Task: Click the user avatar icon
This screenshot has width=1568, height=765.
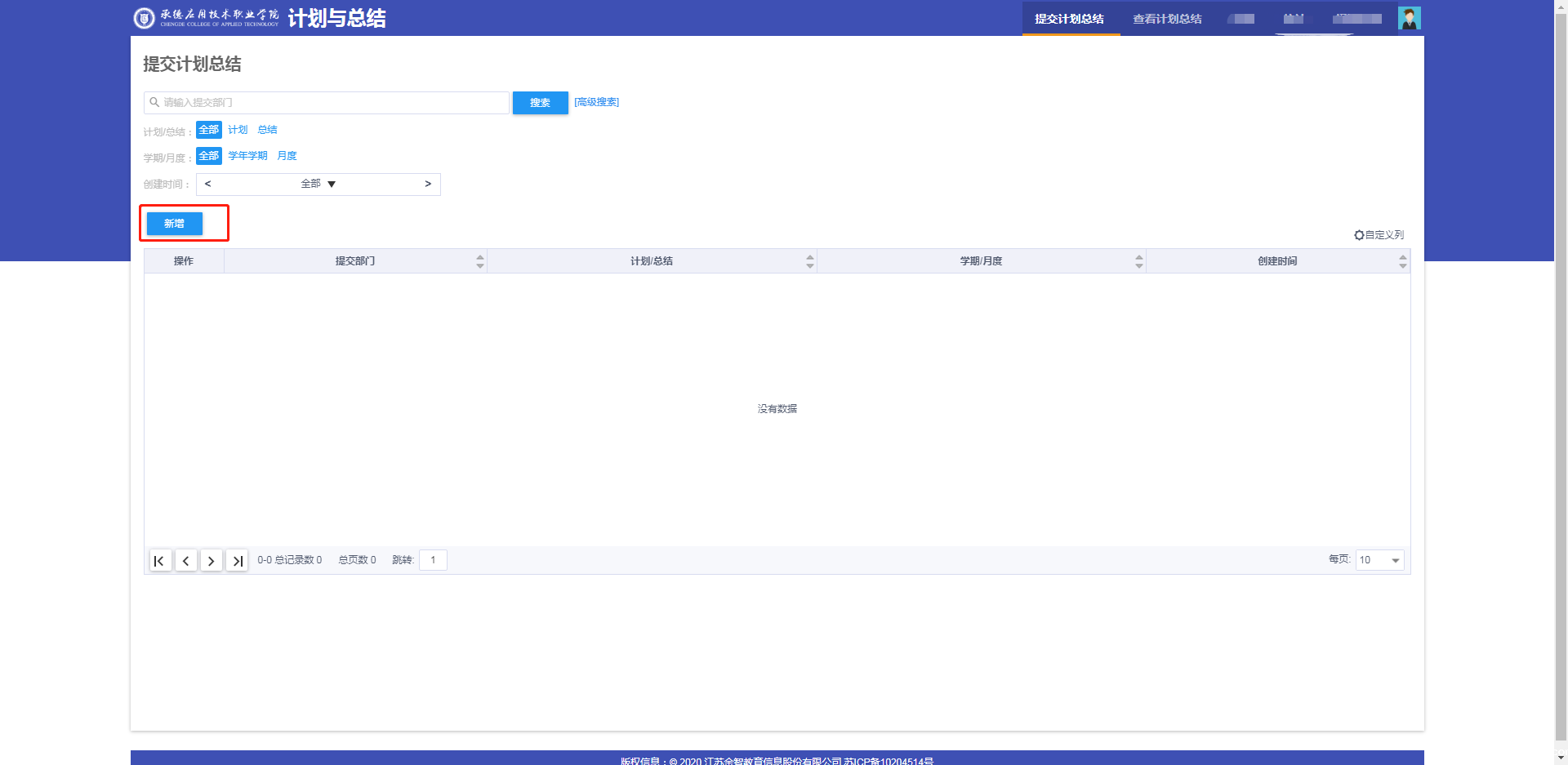Action: pyautogui.click(x=1409, y=18)
